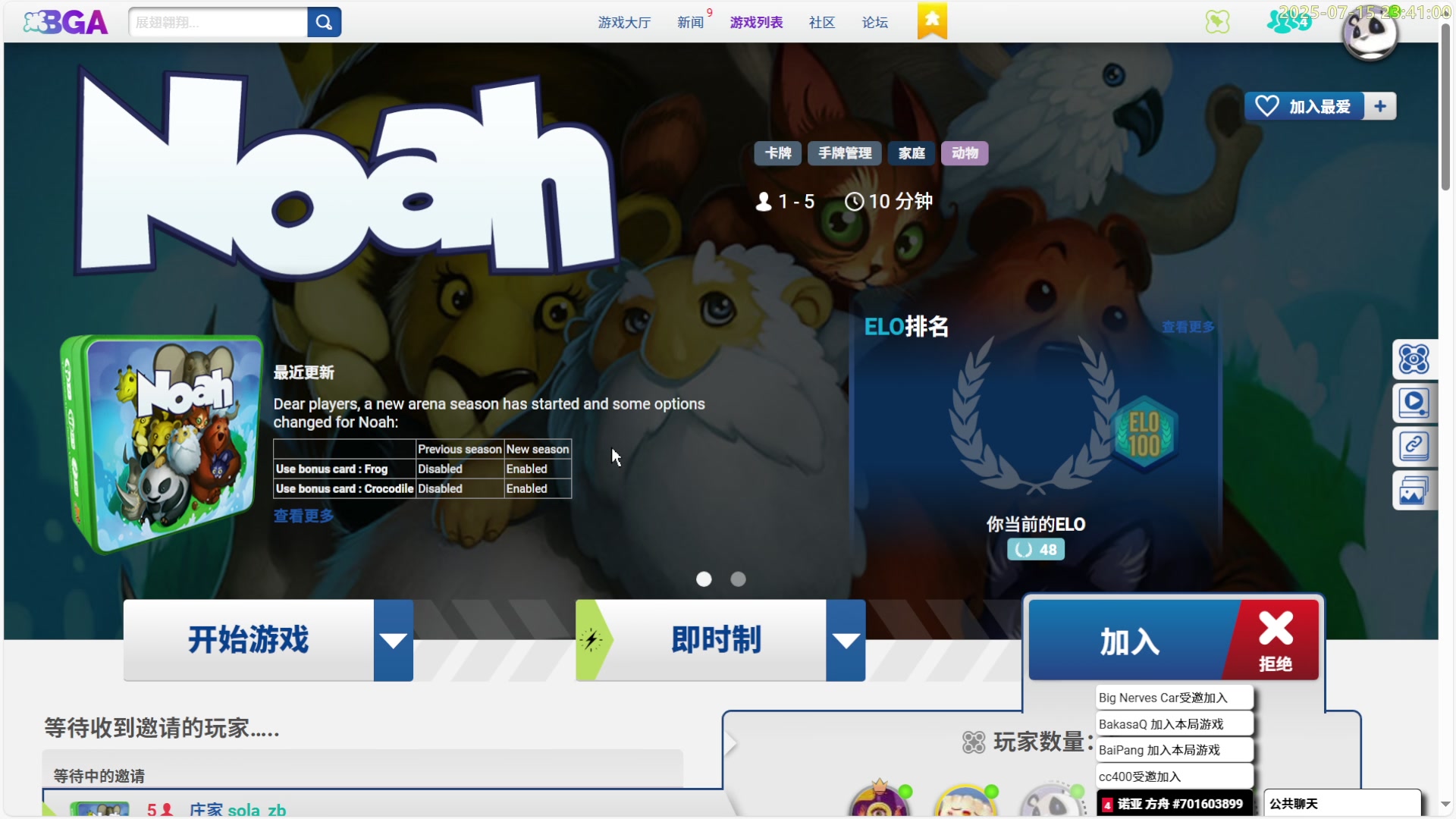Click the blue 加入 button
Viewport: 1456px width, 819px height.
tap(1130, 642)
